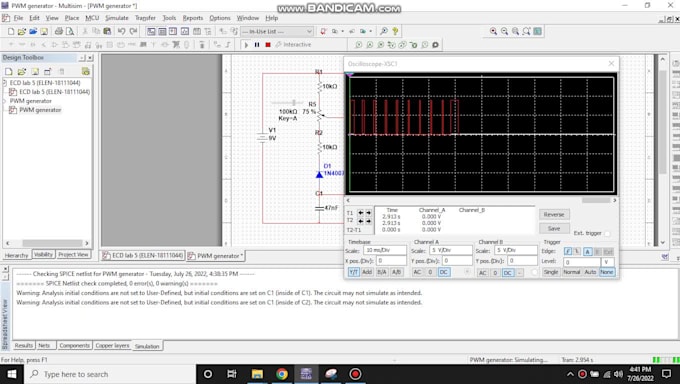Move cursor T2 left with arrow button
The width and height of the screenshot is (680, 384).
pos(360,221)
